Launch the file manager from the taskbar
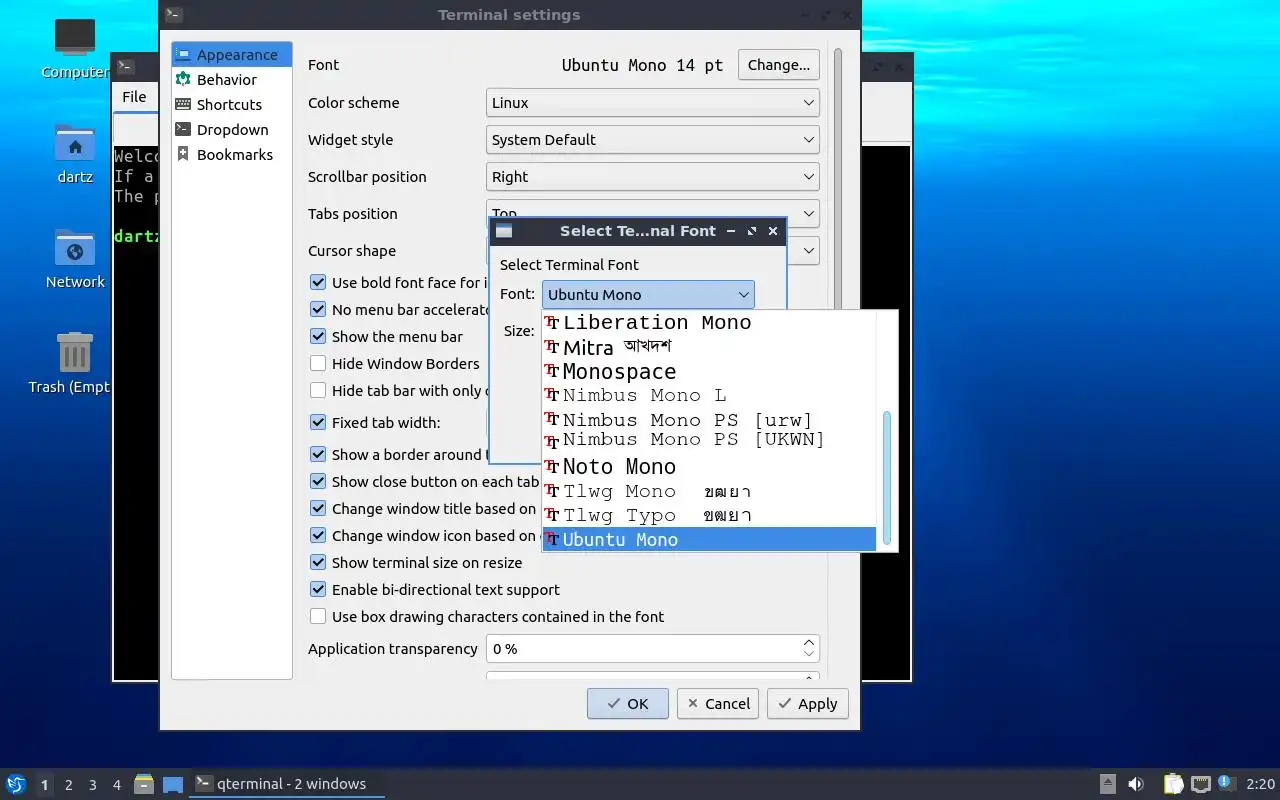 pyautogui.click(x=144, y=784)
